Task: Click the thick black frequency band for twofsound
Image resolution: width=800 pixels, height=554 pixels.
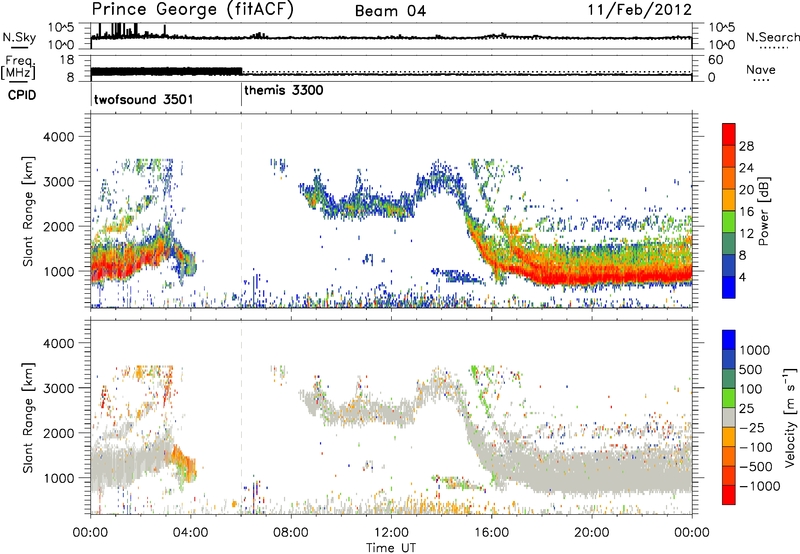Action: 166,72
